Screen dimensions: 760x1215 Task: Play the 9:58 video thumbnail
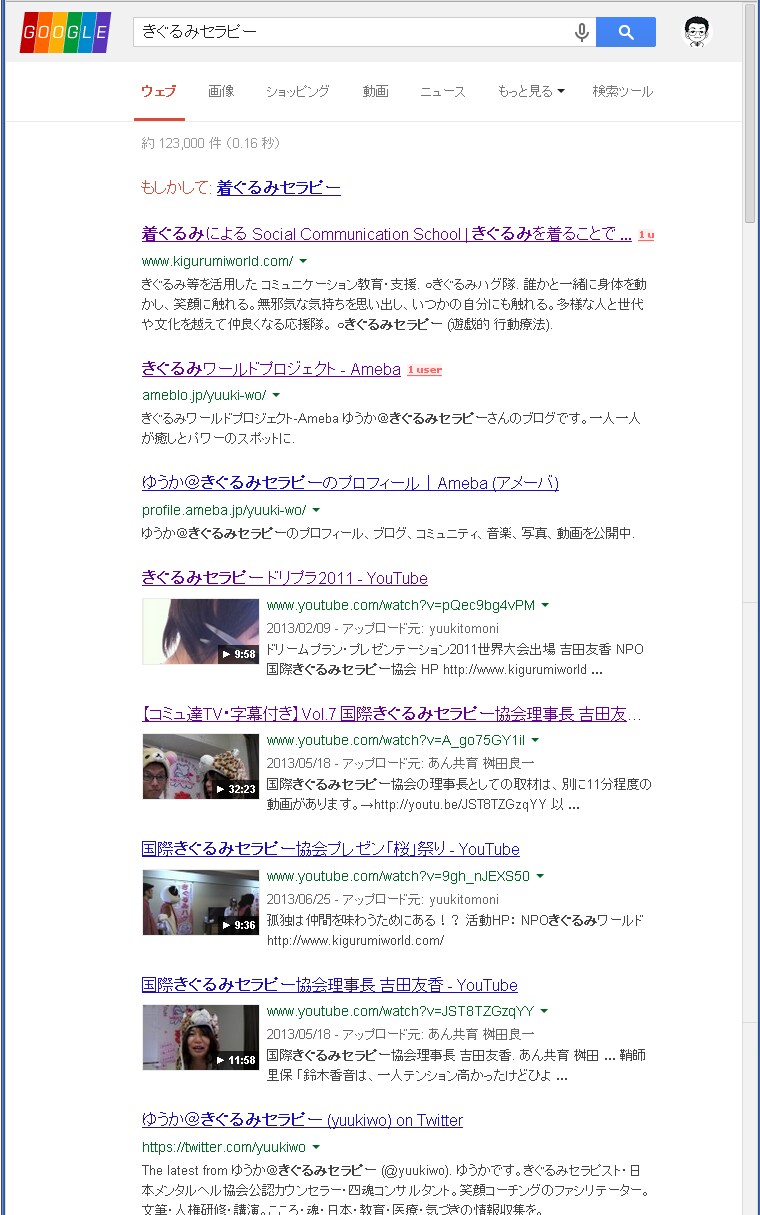(200, 631)
